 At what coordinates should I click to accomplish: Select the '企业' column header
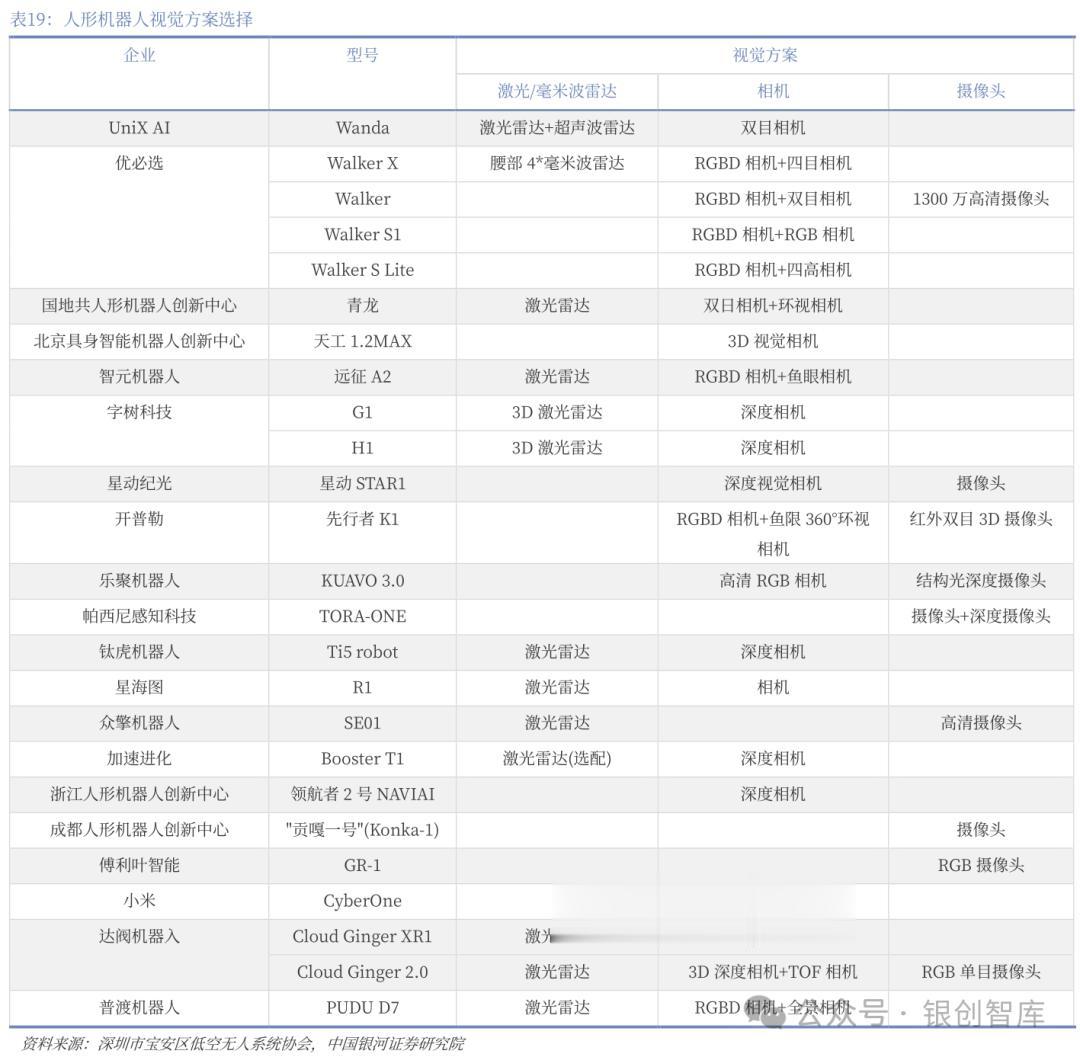tap(140, 55)
